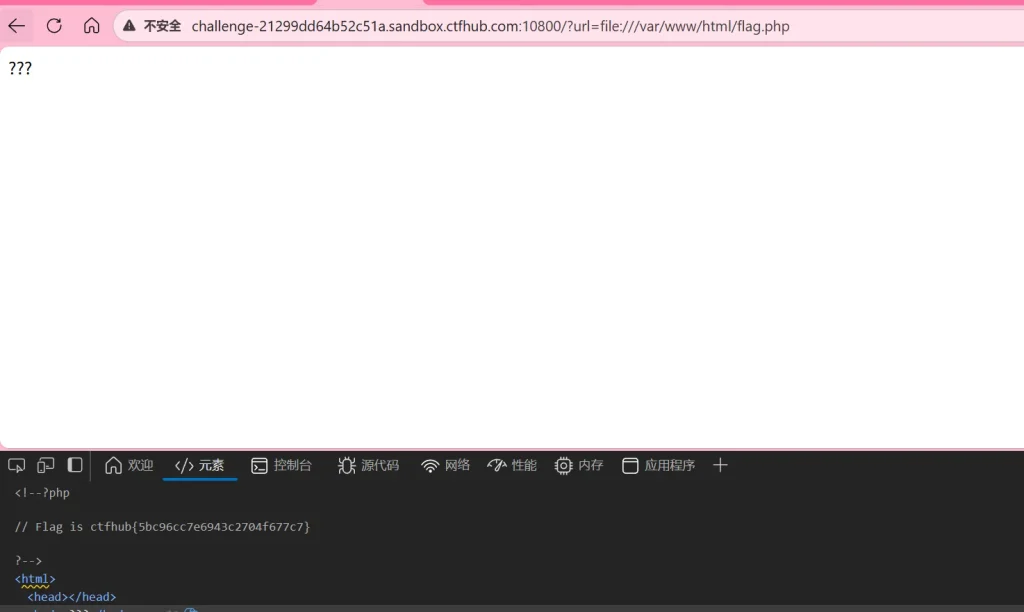Switch to the 元素 elements tab
Image resolution: width=1024 pixels, height=612 pixels.
[200, 465]
